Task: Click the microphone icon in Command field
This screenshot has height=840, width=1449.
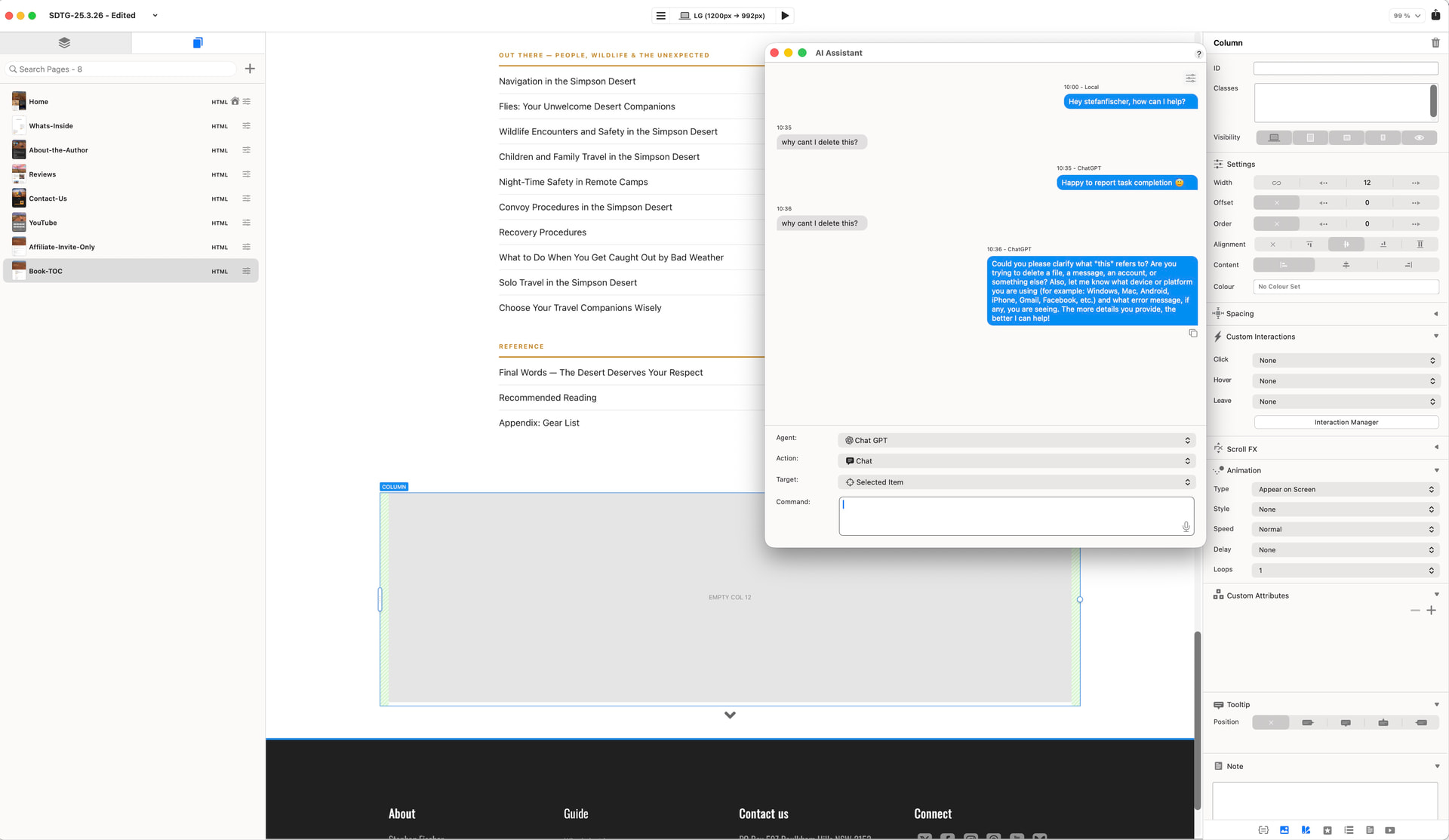Action: click(x=1186, y=527)
